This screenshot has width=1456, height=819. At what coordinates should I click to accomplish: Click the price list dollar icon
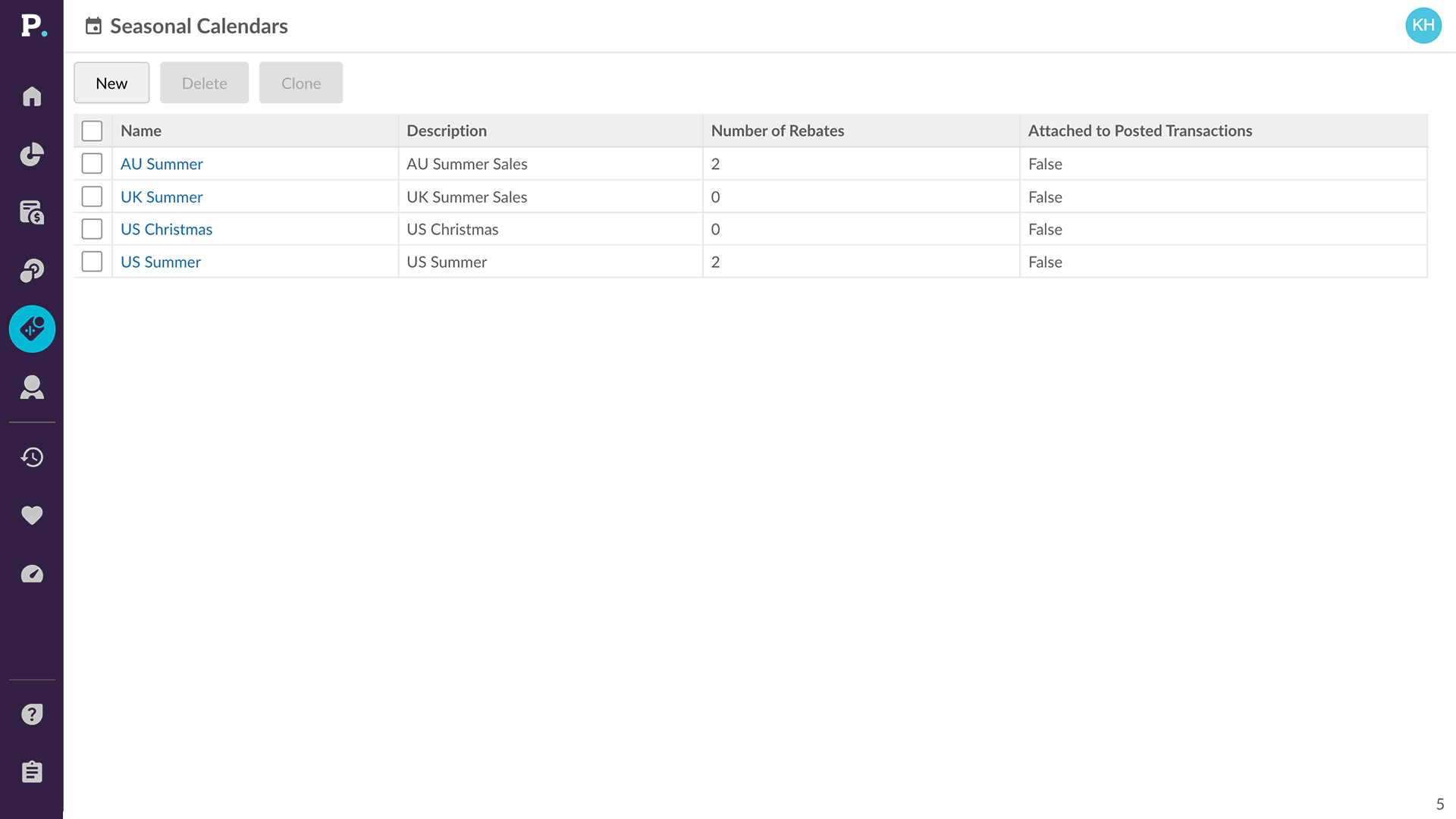coord(32,212)
